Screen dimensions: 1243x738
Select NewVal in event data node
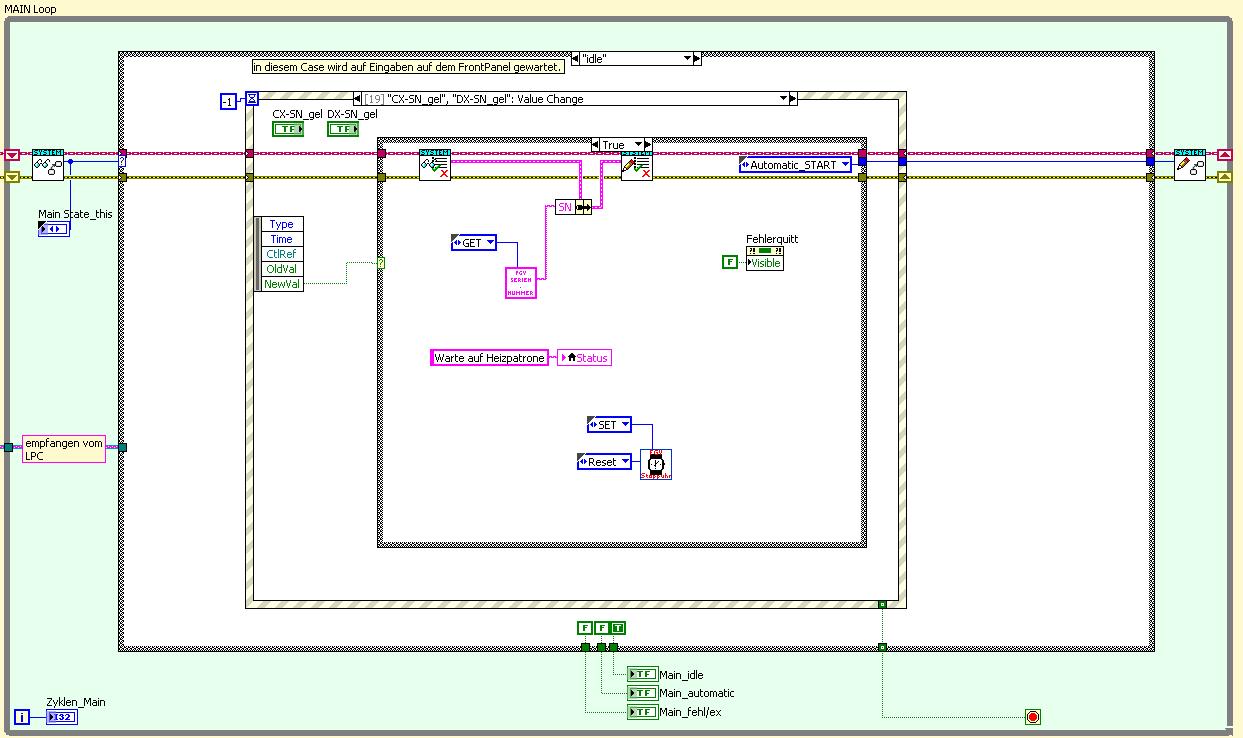[x=281, y=284]
